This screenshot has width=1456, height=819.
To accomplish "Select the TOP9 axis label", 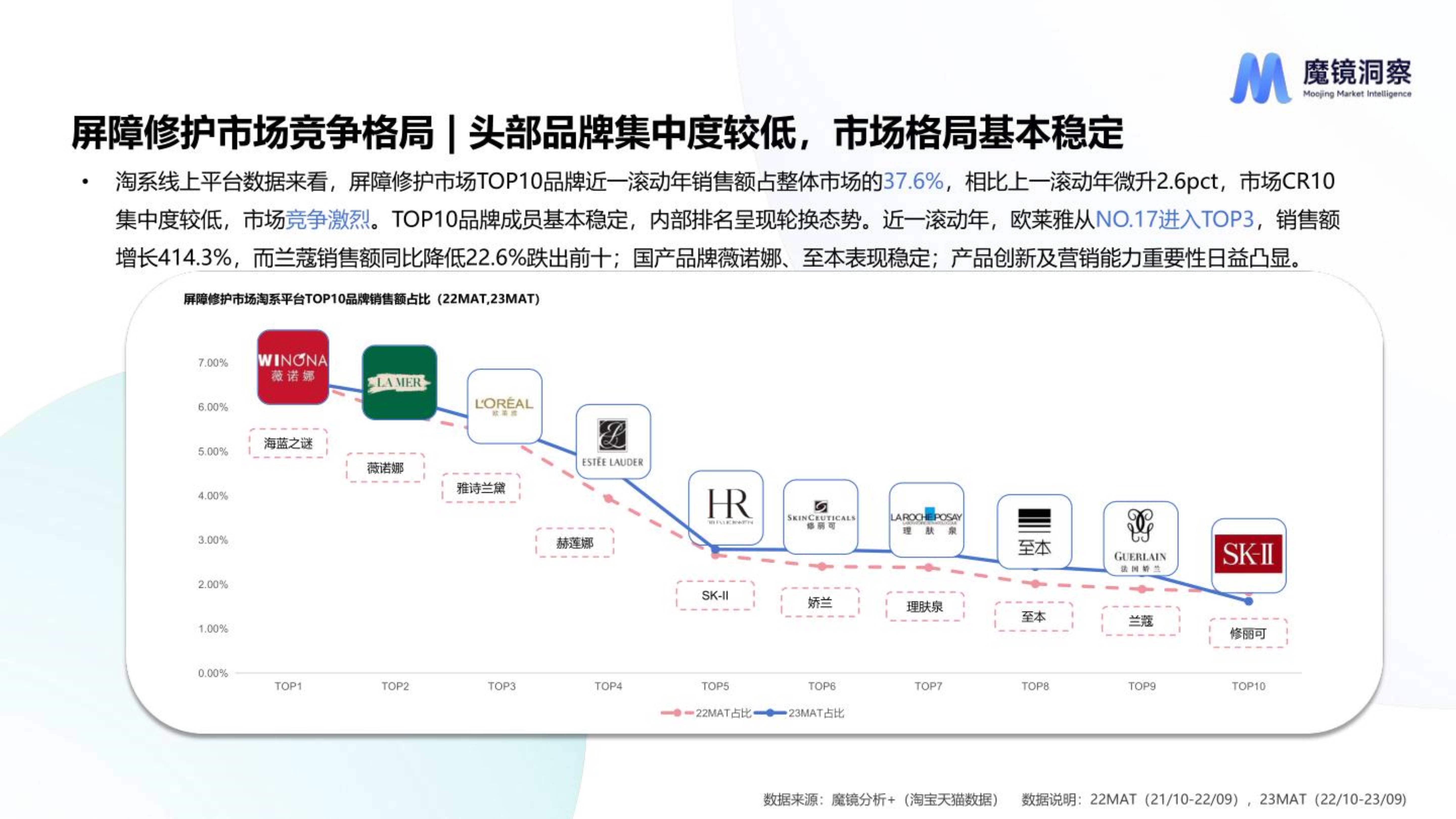I will pyautogui.click(x=1142, y=686).
